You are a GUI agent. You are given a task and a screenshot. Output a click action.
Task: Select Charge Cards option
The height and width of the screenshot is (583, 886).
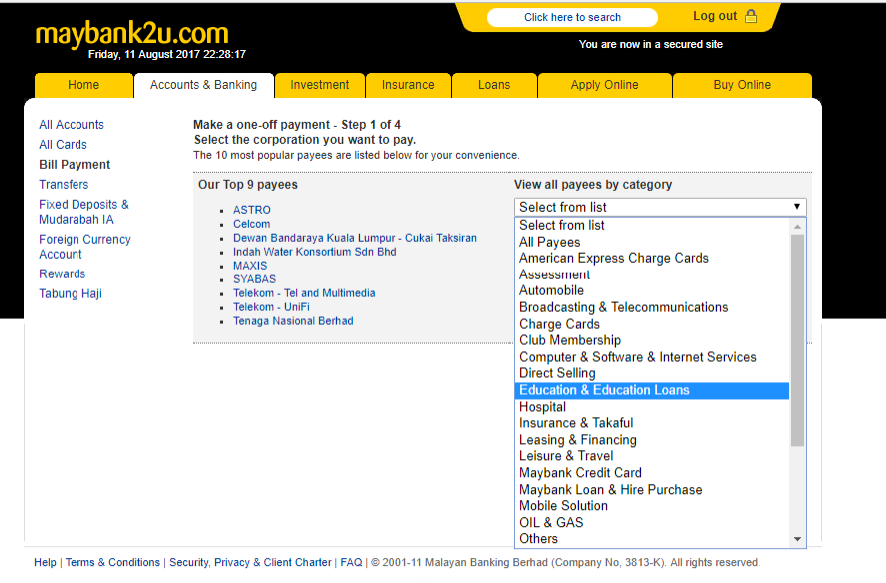(652, 324)
